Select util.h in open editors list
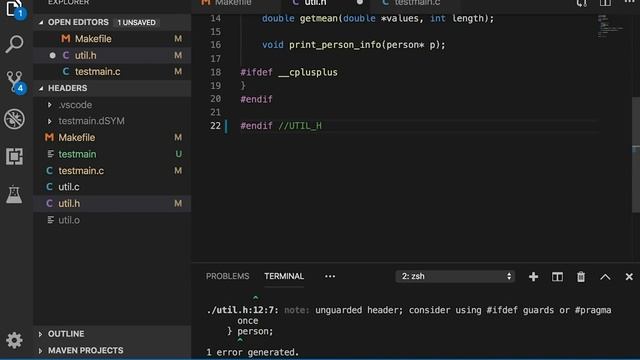The height and width of the screenshot is (360, 640). pyautogui.click(x=112, y=55)
